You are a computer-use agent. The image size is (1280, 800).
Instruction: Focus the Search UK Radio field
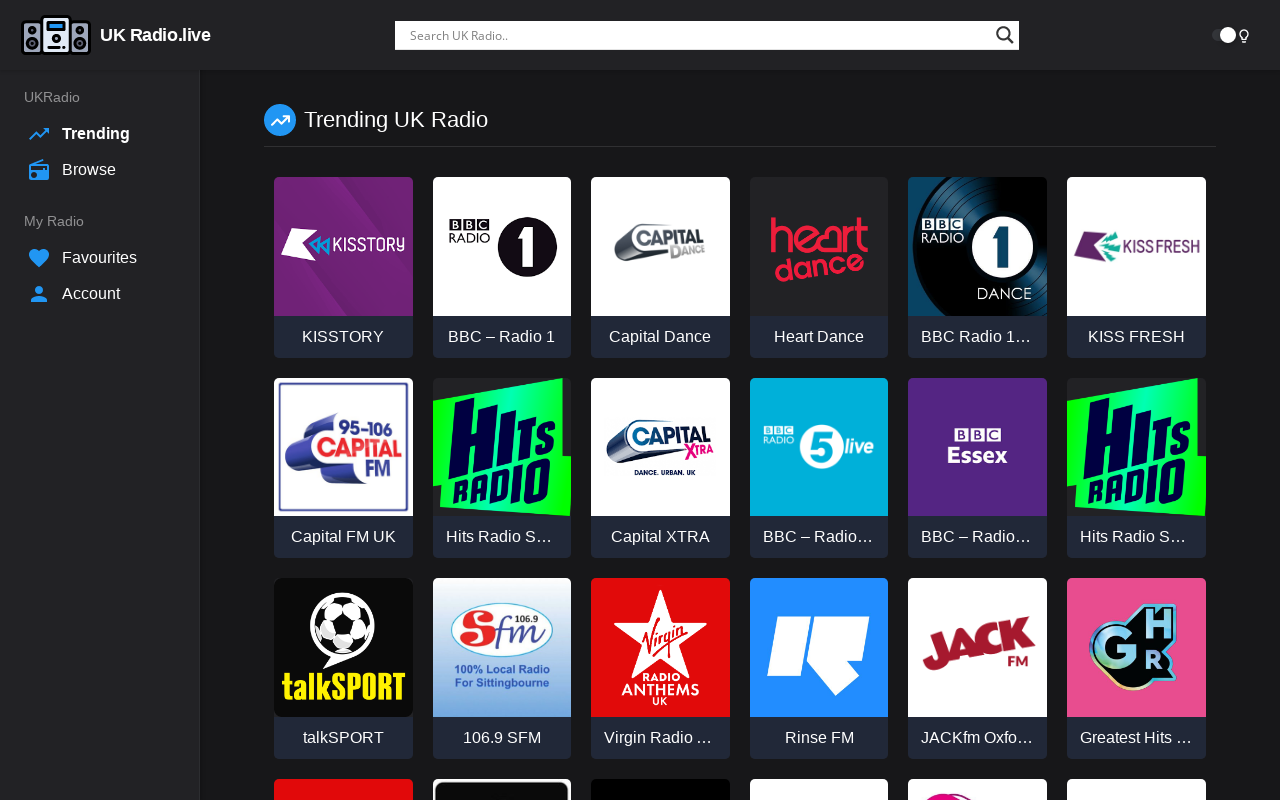694,35
